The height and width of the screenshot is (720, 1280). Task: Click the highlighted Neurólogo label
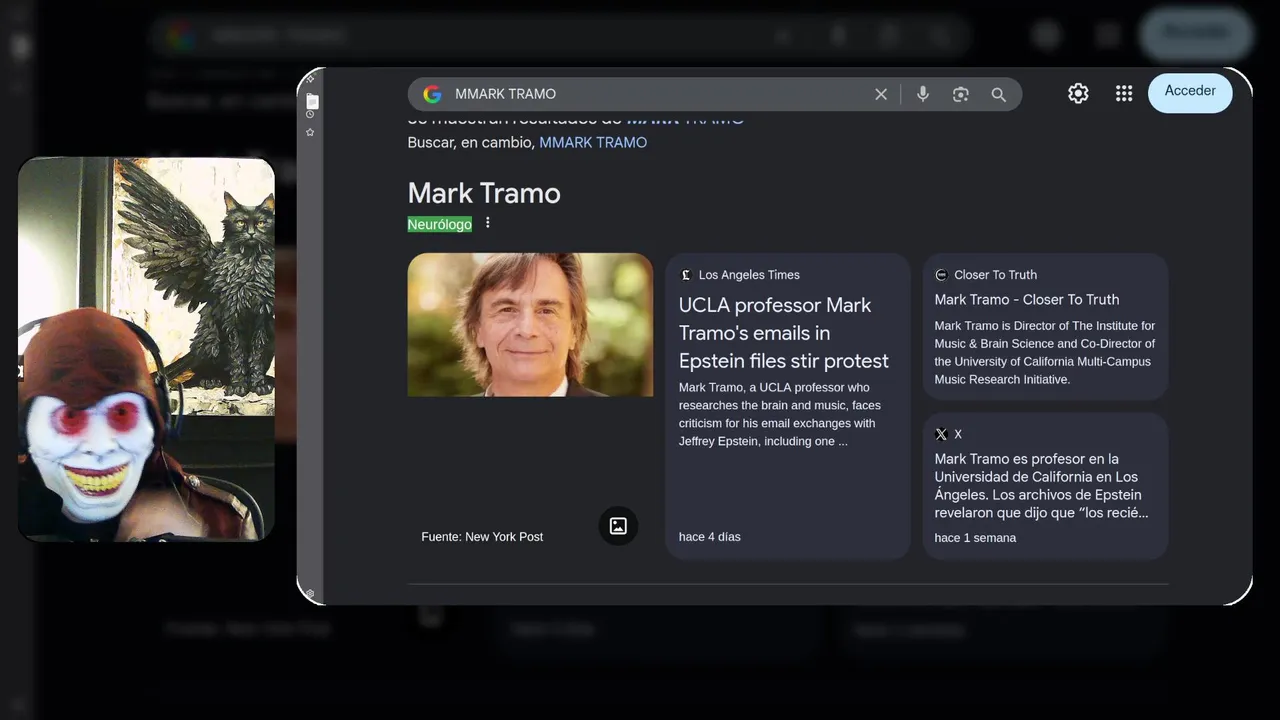(440, 224)
